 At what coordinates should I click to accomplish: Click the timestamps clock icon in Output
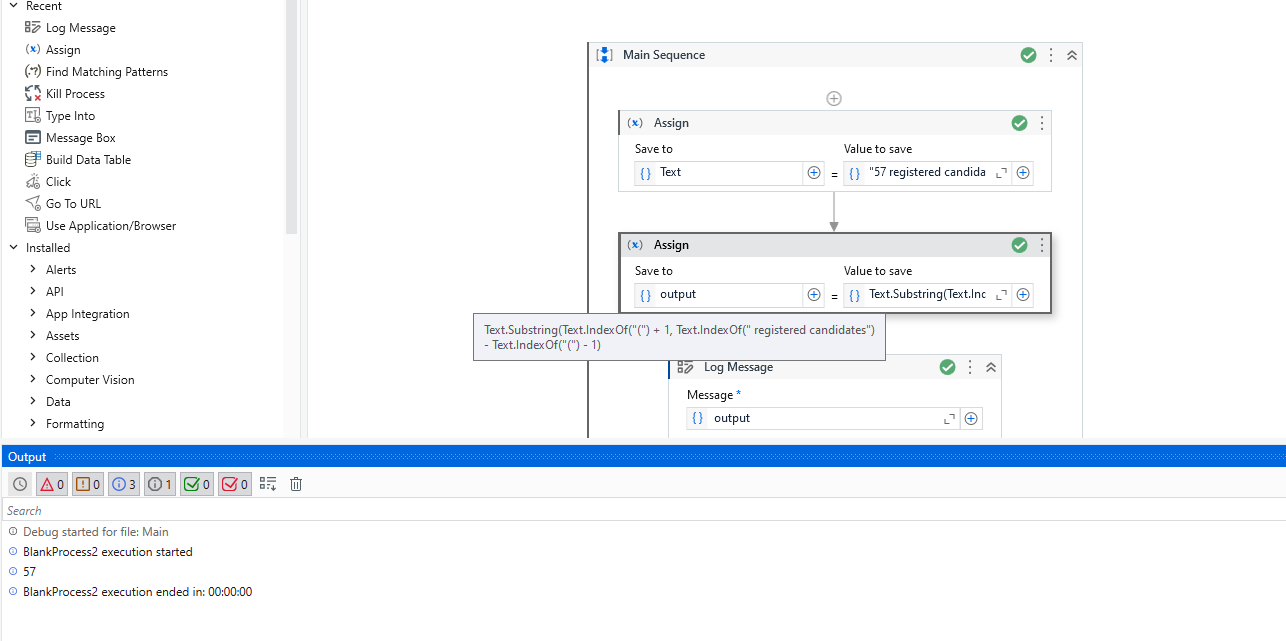20,484
